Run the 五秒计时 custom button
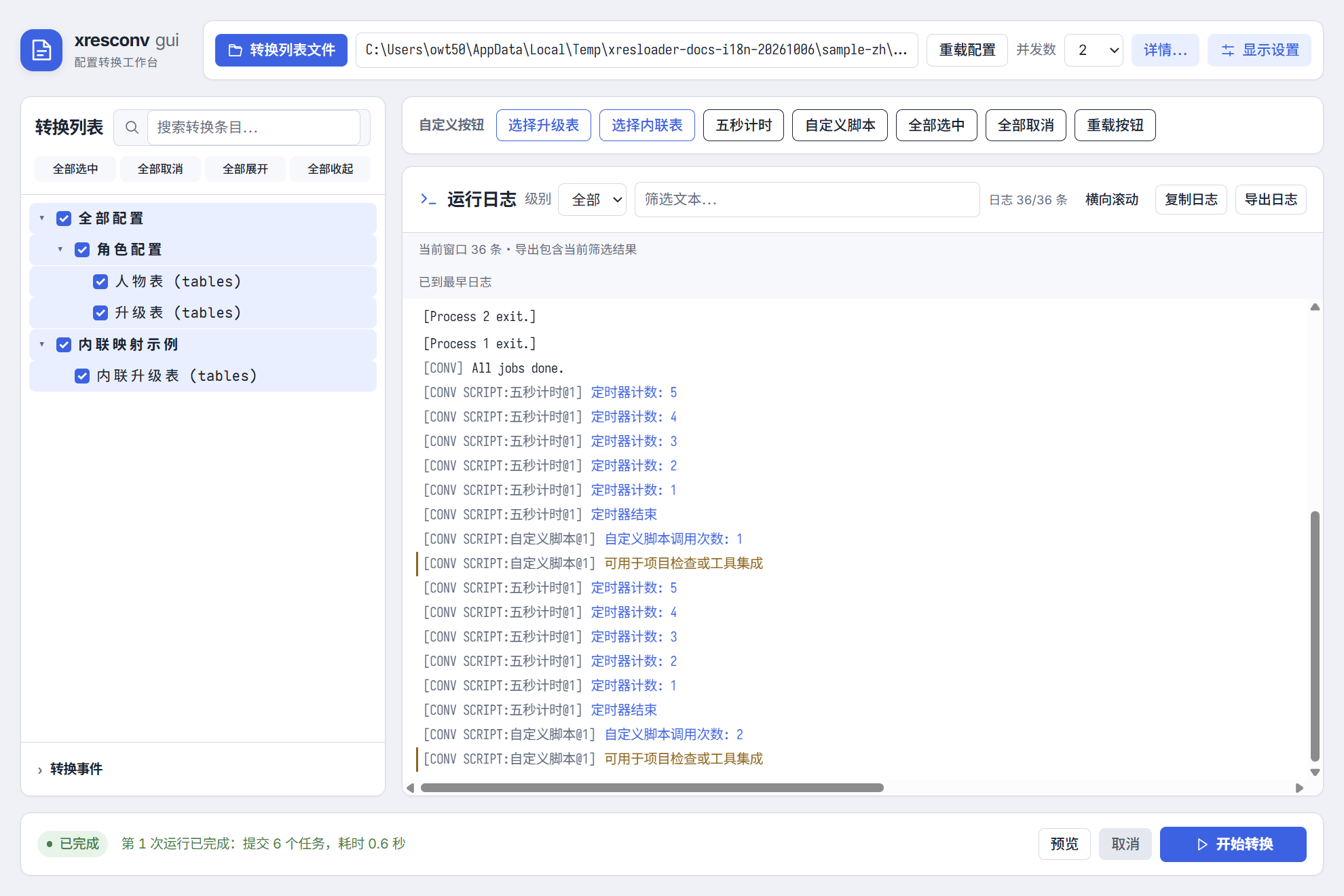The image size is (1344, 896). pyautogui.click(x=743, y=126)
